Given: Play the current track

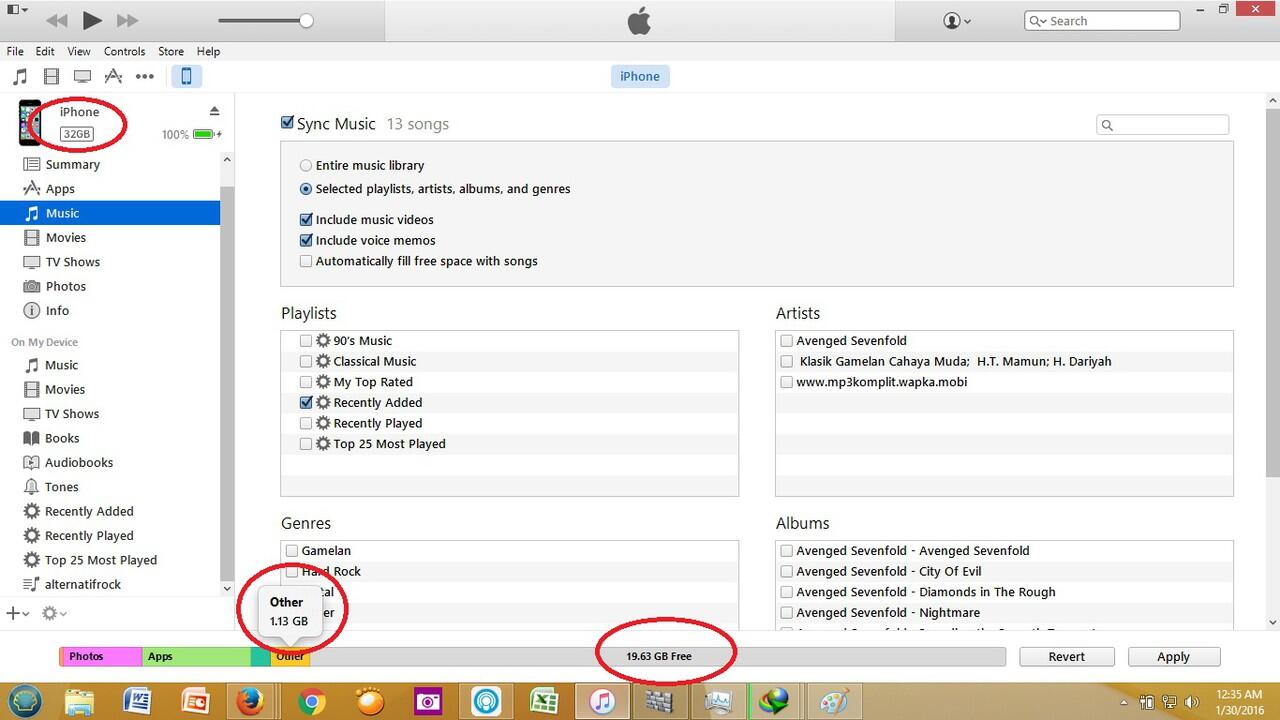Looking at the screenshot, I should pyautogui.click(x=92, y=20).
